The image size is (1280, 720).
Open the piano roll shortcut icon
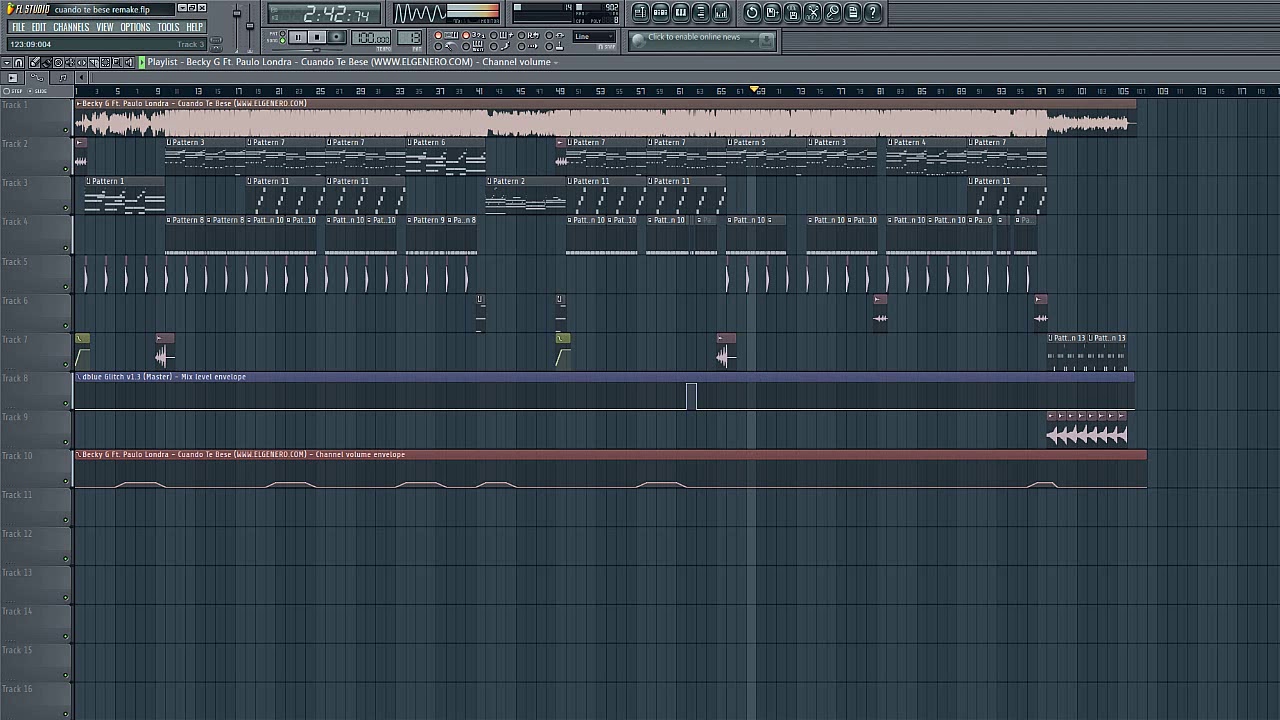point(681,12)
